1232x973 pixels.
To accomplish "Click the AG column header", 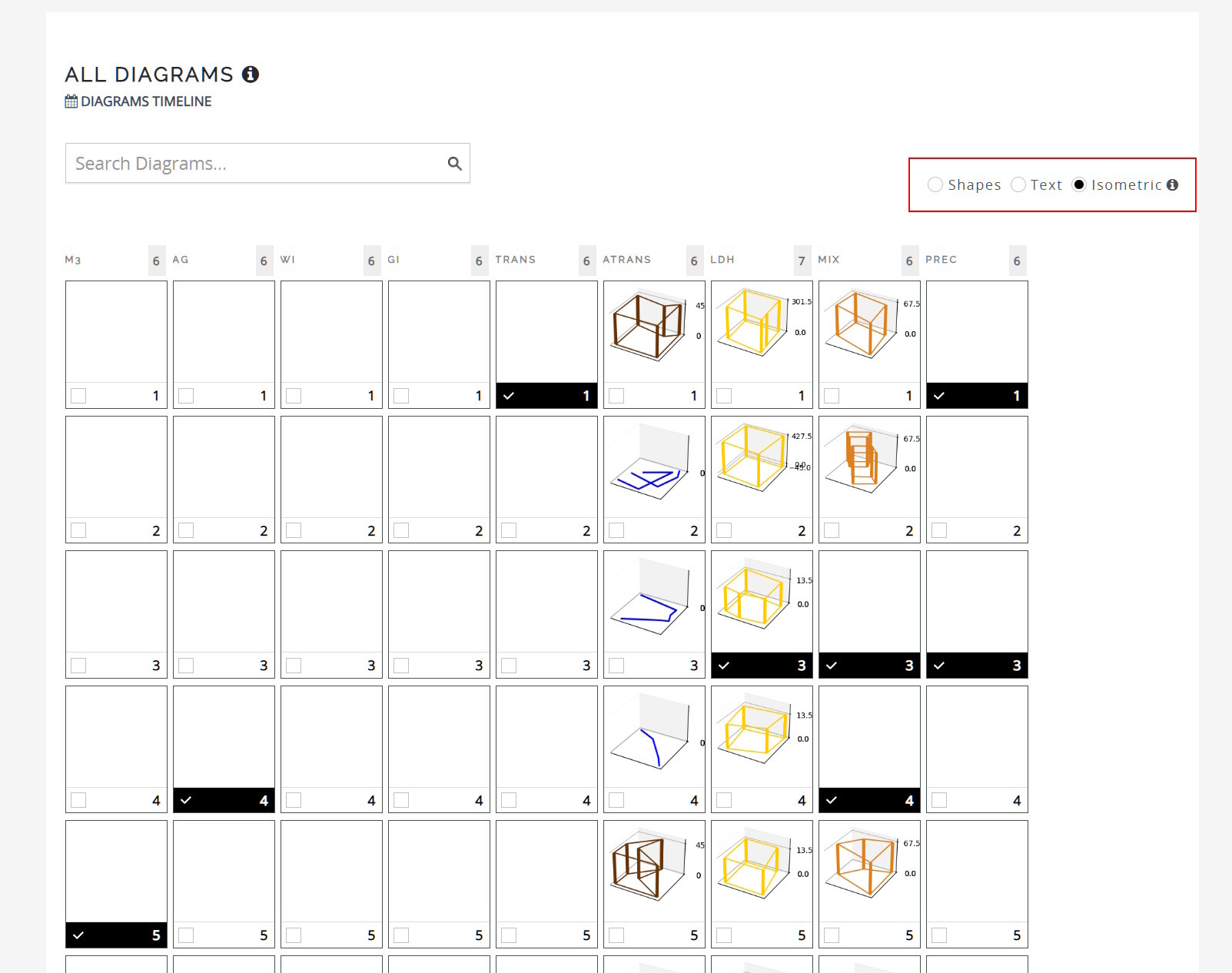I will click(x=181, y=260).
